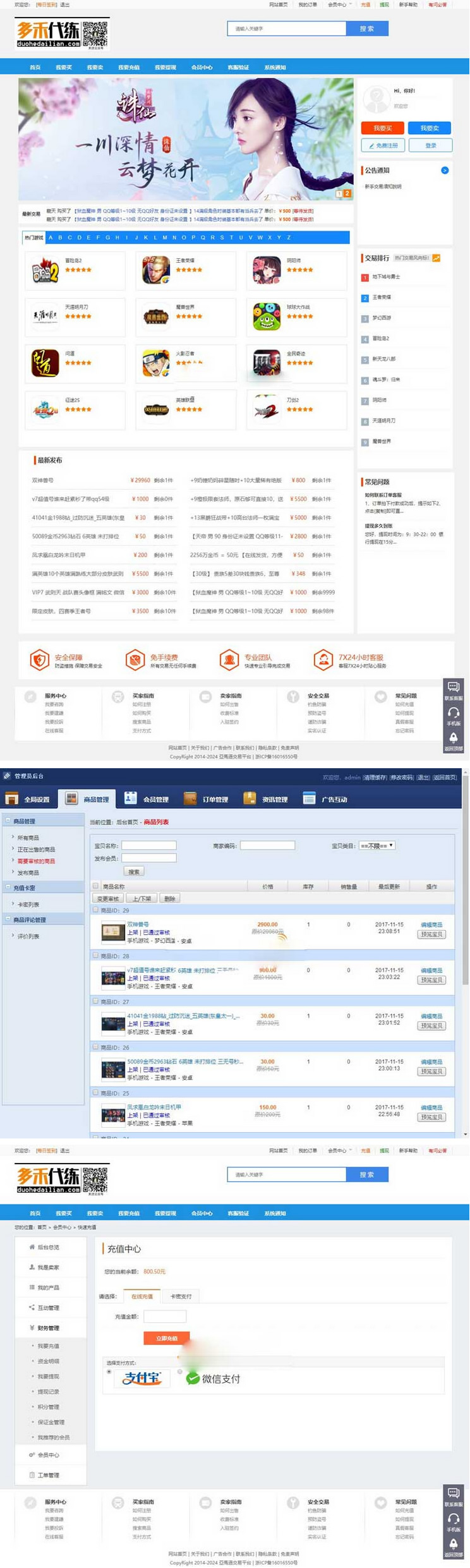Open the 宝贝类目 category dropdown

click(377, 845)
